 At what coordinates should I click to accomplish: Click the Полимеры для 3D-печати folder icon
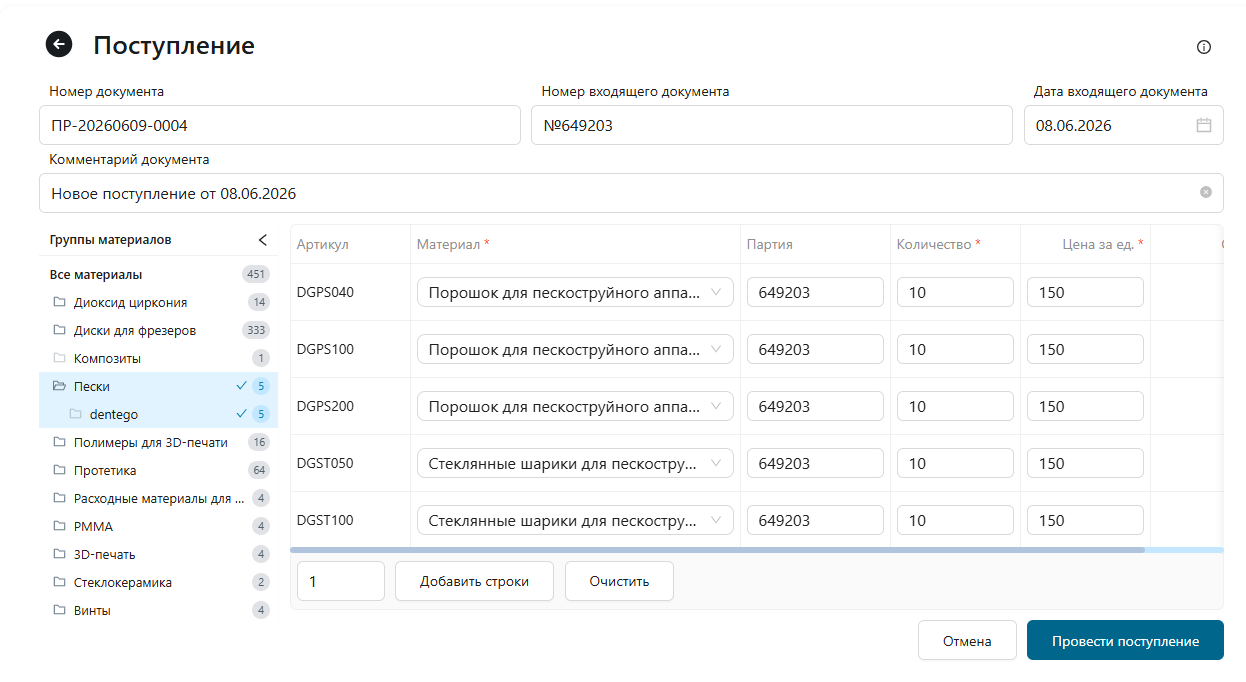pos(58,442)
